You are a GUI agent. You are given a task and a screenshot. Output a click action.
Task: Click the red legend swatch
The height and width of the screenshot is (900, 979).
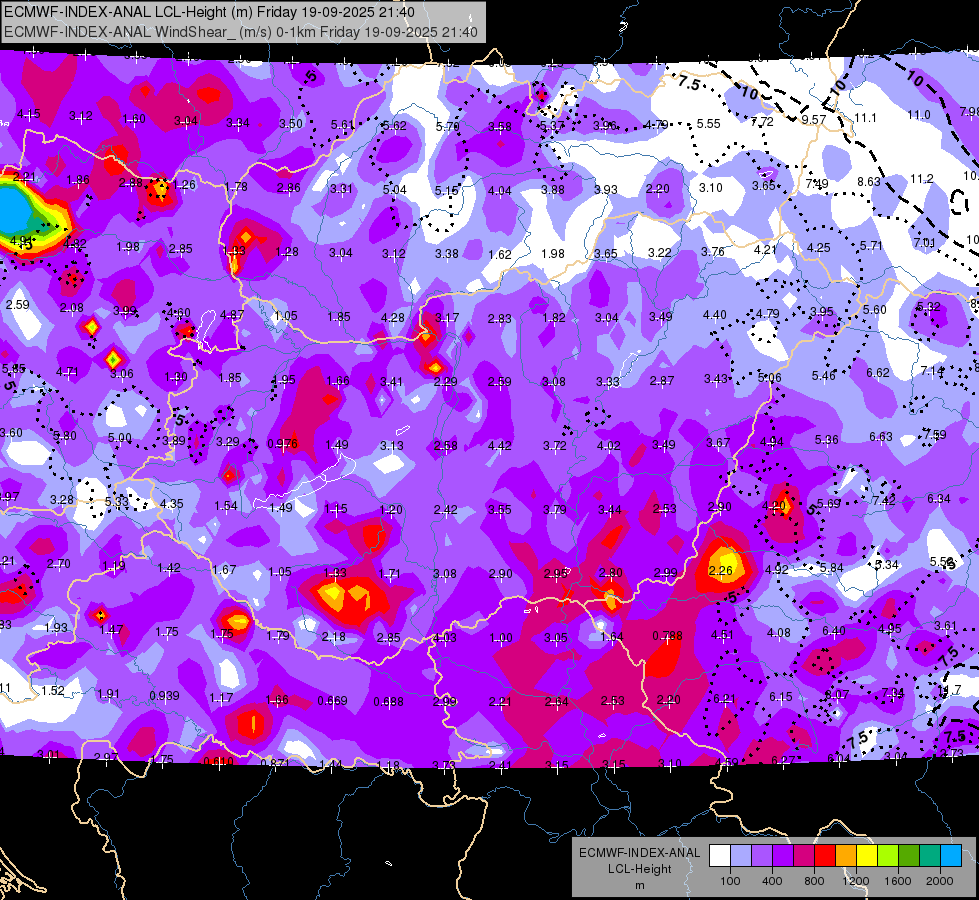[825, 855]
